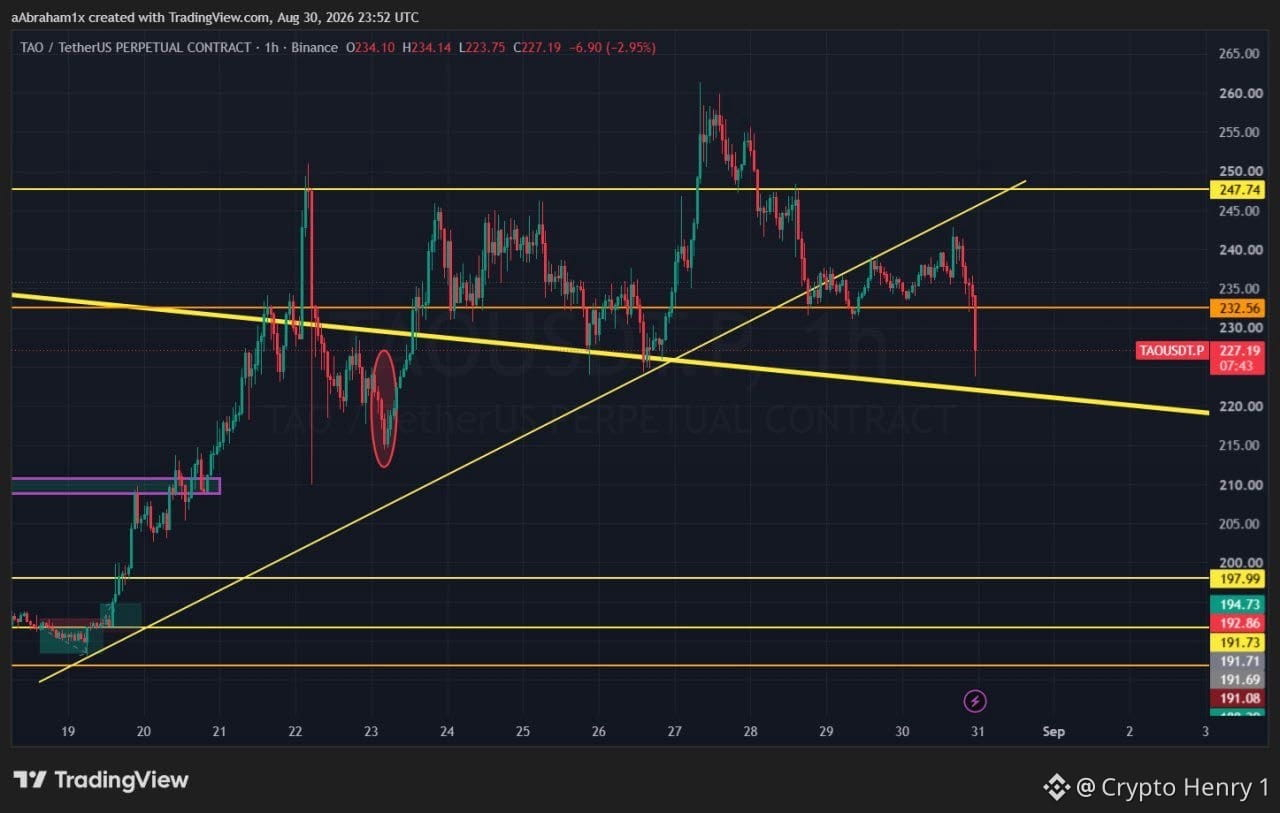Click the 250.00 price scale label
Screen dimensions: 1280x813
1238,171
